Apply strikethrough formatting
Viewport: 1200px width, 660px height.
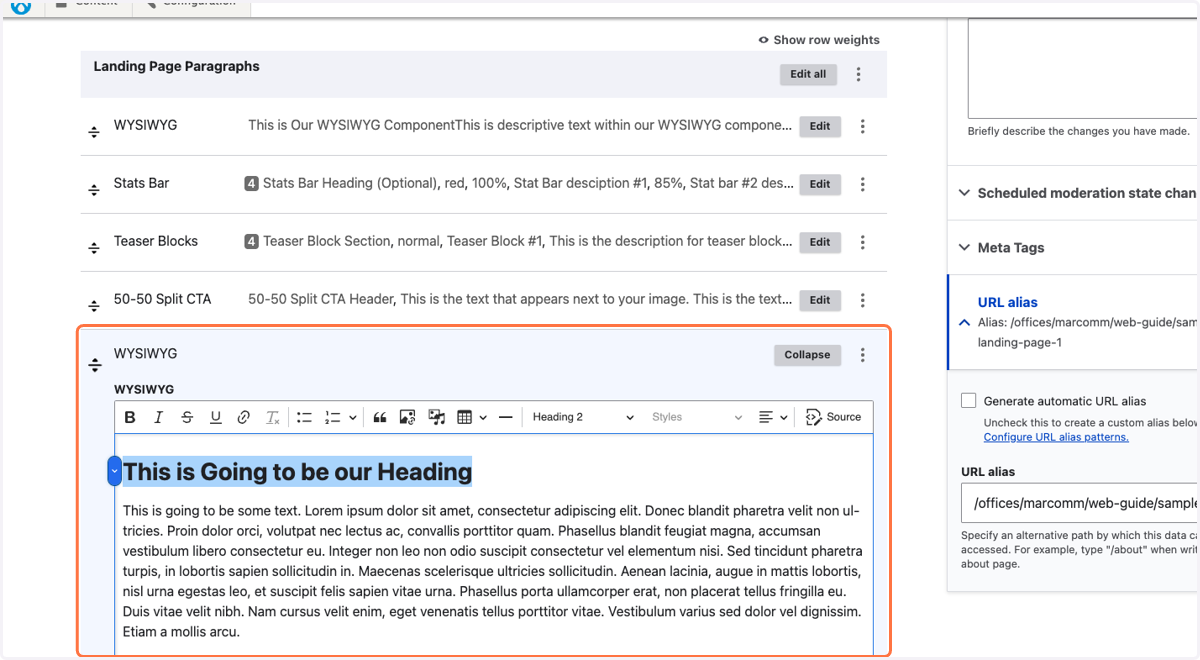pyautogui.click(x=187, y=418)
